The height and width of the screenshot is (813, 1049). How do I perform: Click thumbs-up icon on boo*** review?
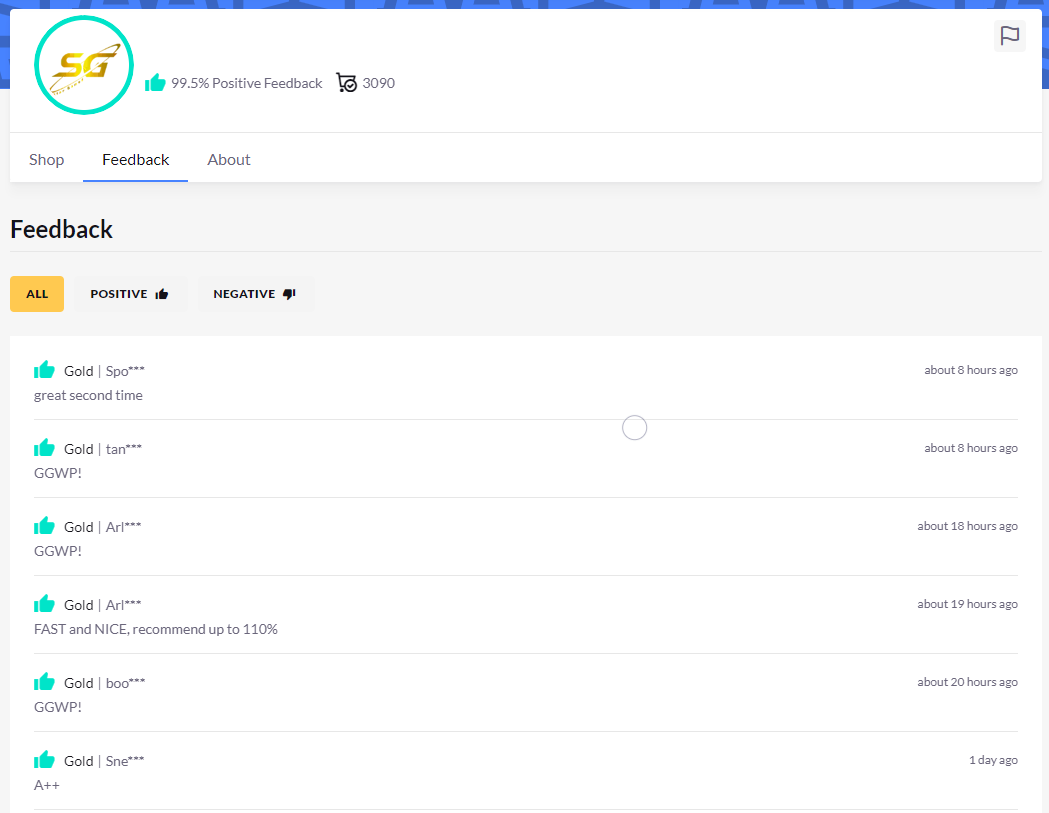44,682
